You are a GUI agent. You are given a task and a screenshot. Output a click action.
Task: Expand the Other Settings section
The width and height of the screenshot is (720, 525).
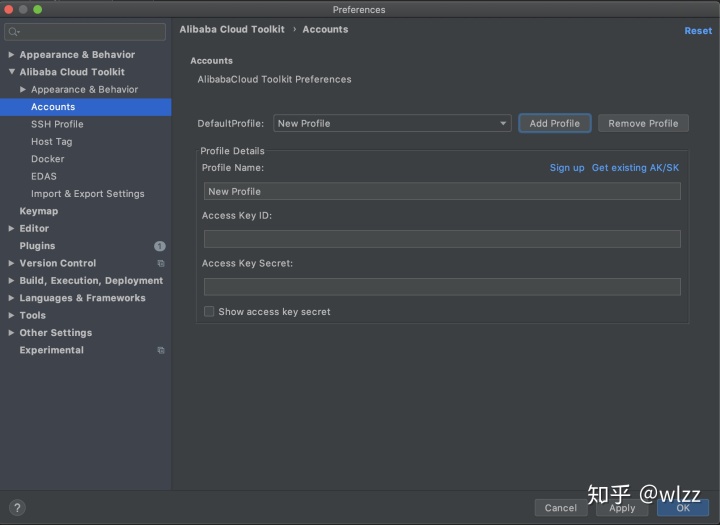coord(11,333)
